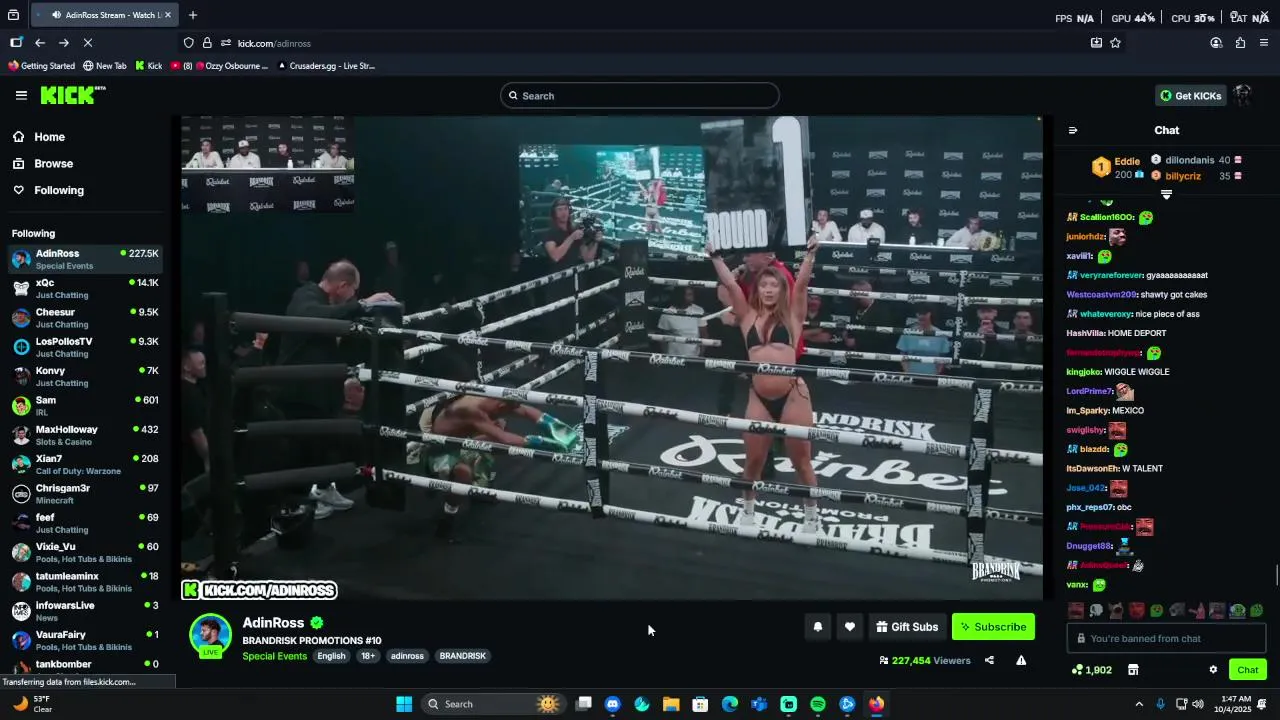Go to the Following page in sidebar
Screen dimensions: 1280x720
(x=59, y=190)
